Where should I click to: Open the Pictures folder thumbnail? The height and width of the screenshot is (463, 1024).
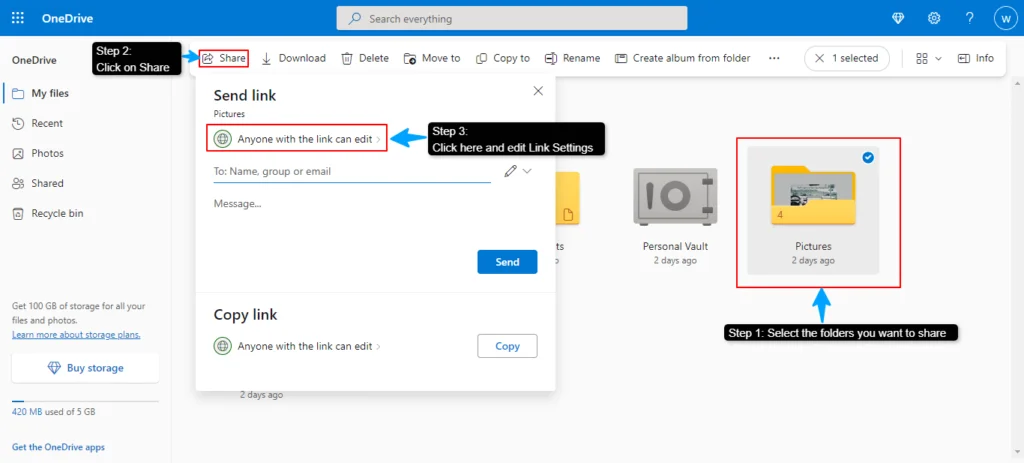[813, 194]
